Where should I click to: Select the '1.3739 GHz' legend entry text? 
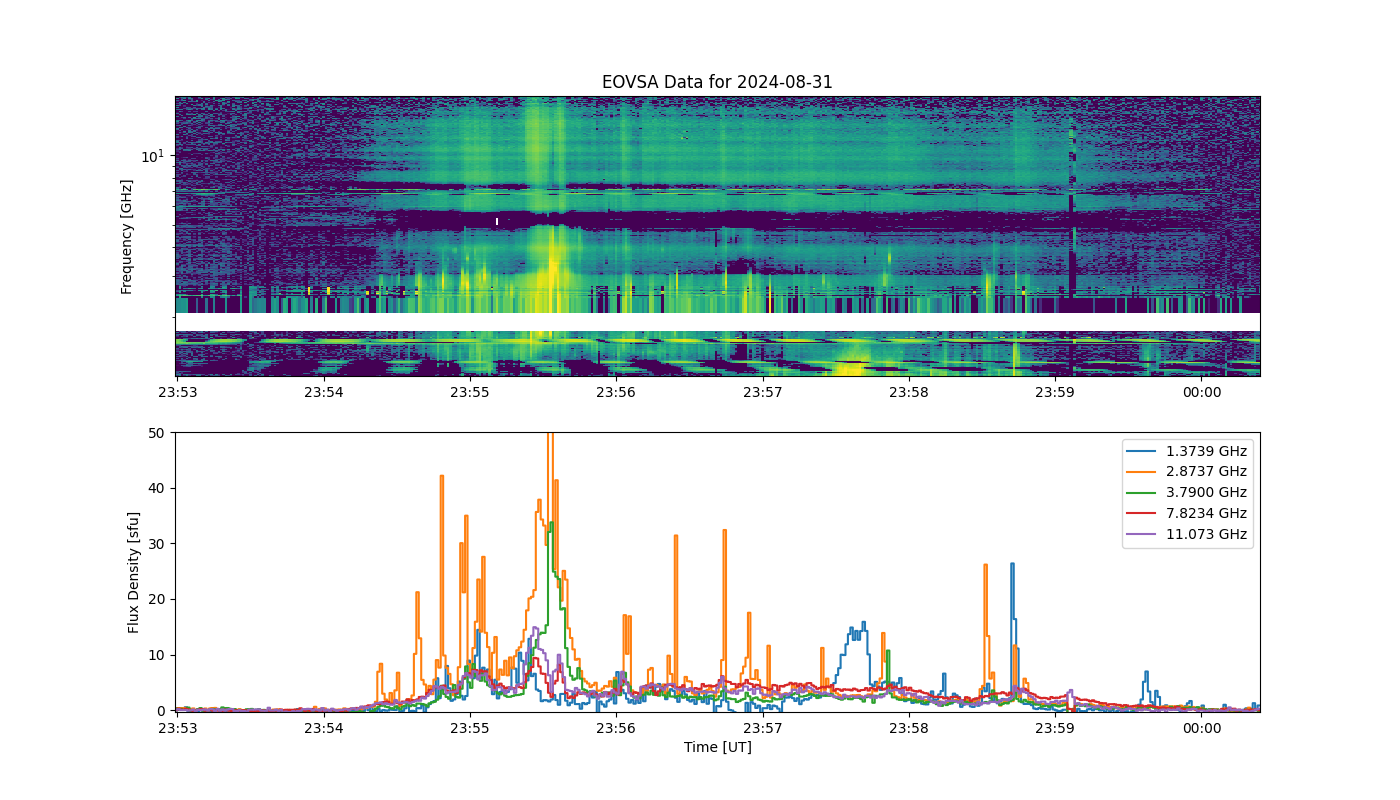[x=1206, y=451]
